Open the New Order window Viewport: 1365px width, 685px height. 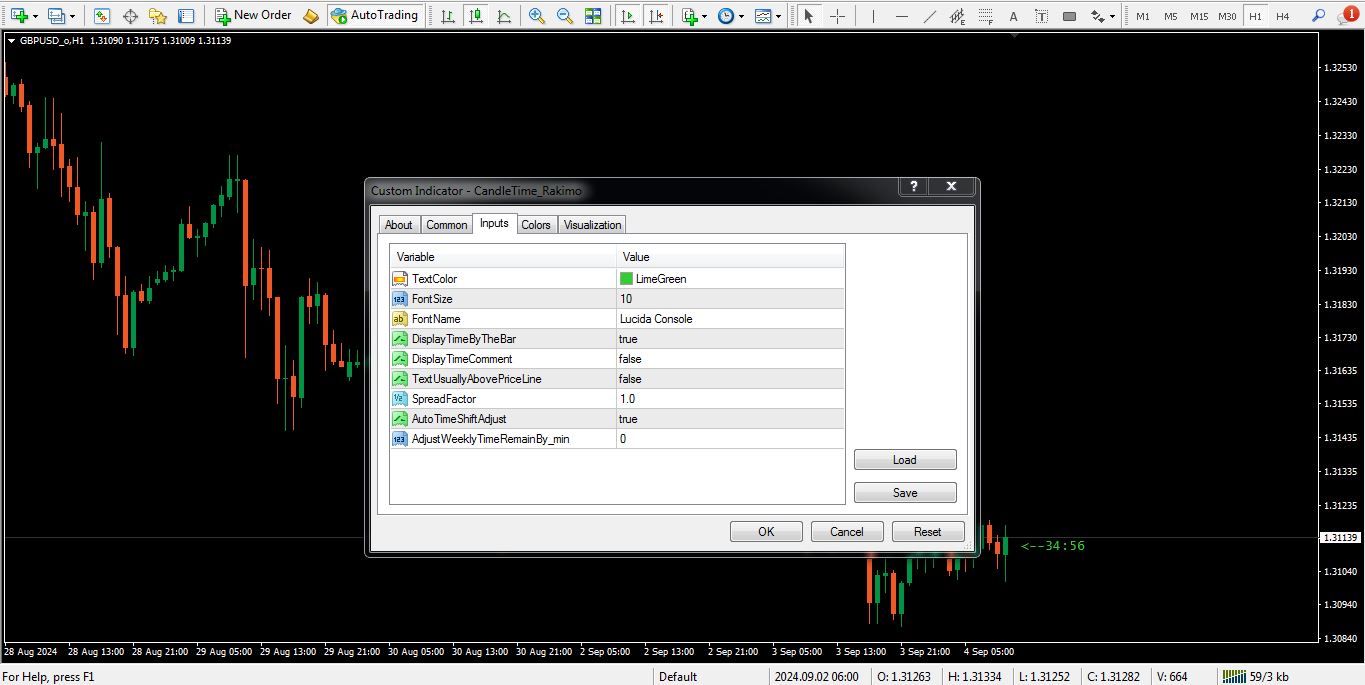(253, 15)
